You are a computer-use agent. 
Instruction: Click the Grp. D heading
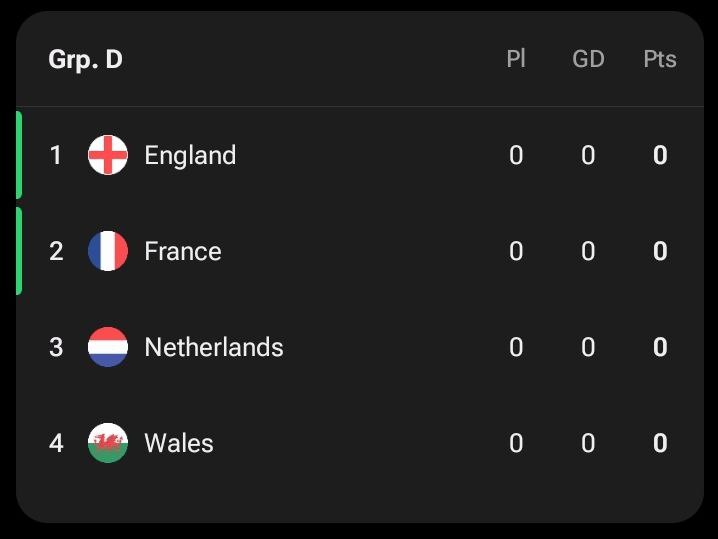tap(86, 60)
